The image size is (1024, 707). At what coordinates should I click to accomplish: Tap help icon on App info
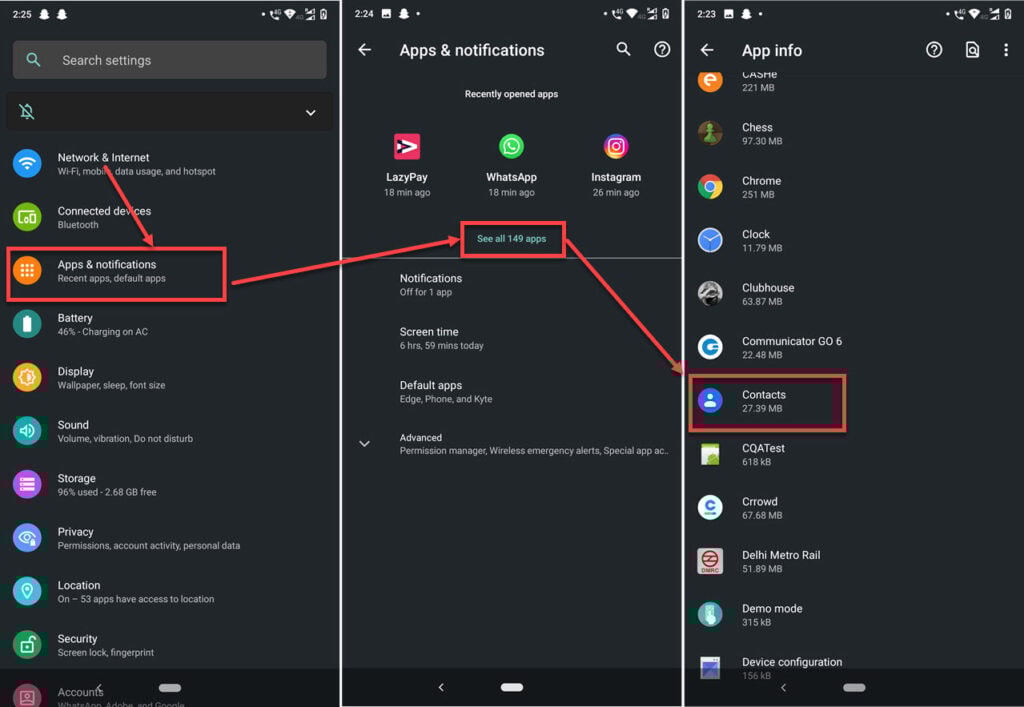(934, 50)
